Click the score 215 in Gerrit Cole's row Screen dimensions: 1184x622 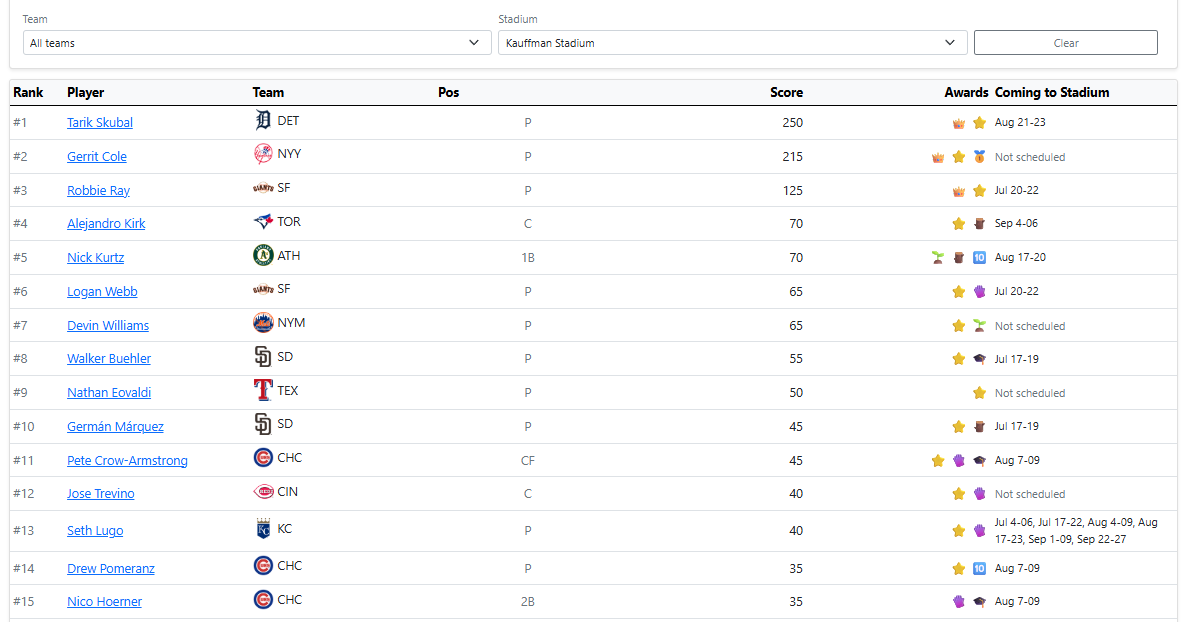pyautogui.click(x=792, y=156)
